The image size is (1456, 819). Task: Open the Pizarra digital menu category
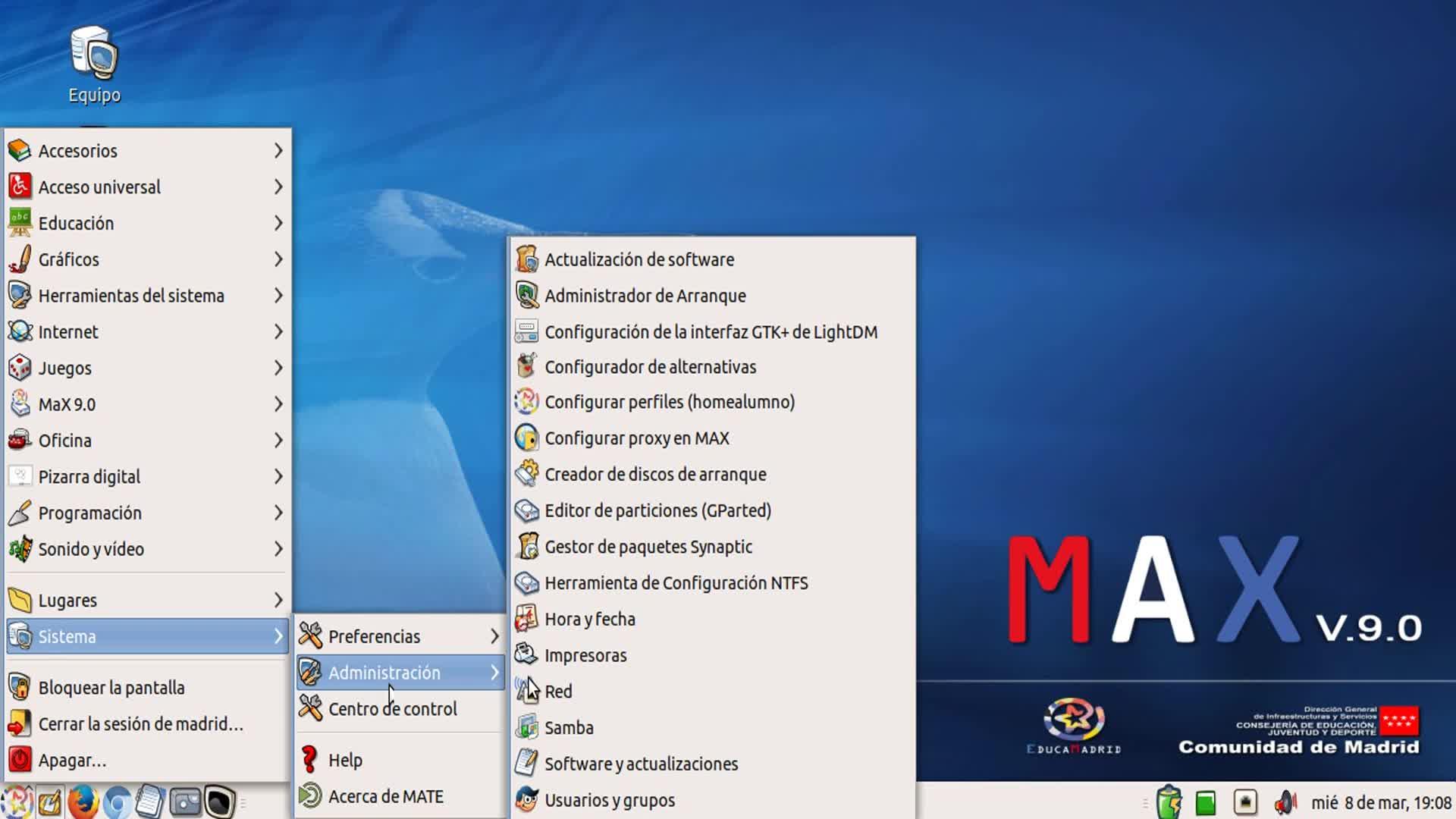(148, 476)
